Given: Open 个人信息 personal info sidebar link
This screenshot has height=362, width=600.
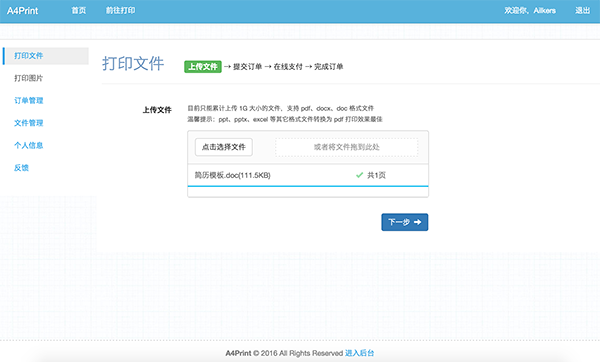Looking at the screenshot, I should coord(29,145).
